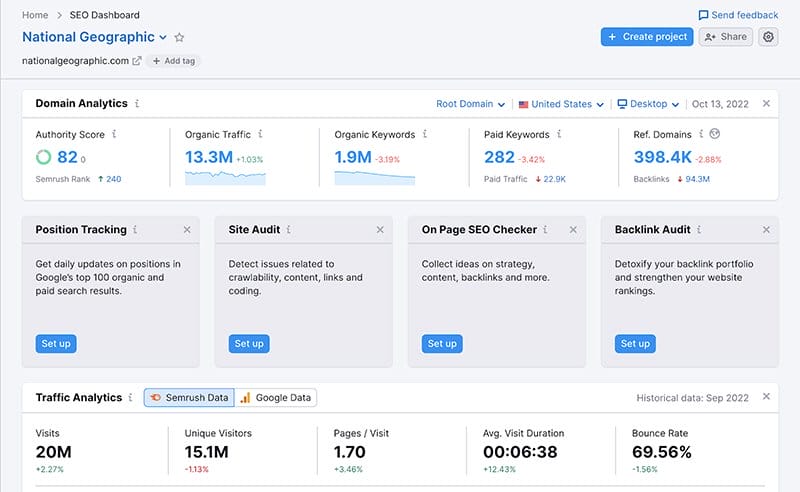The image size is (800, 492).
Task: Click the nationalgeographic.com domain text
Action: (76, 61)
